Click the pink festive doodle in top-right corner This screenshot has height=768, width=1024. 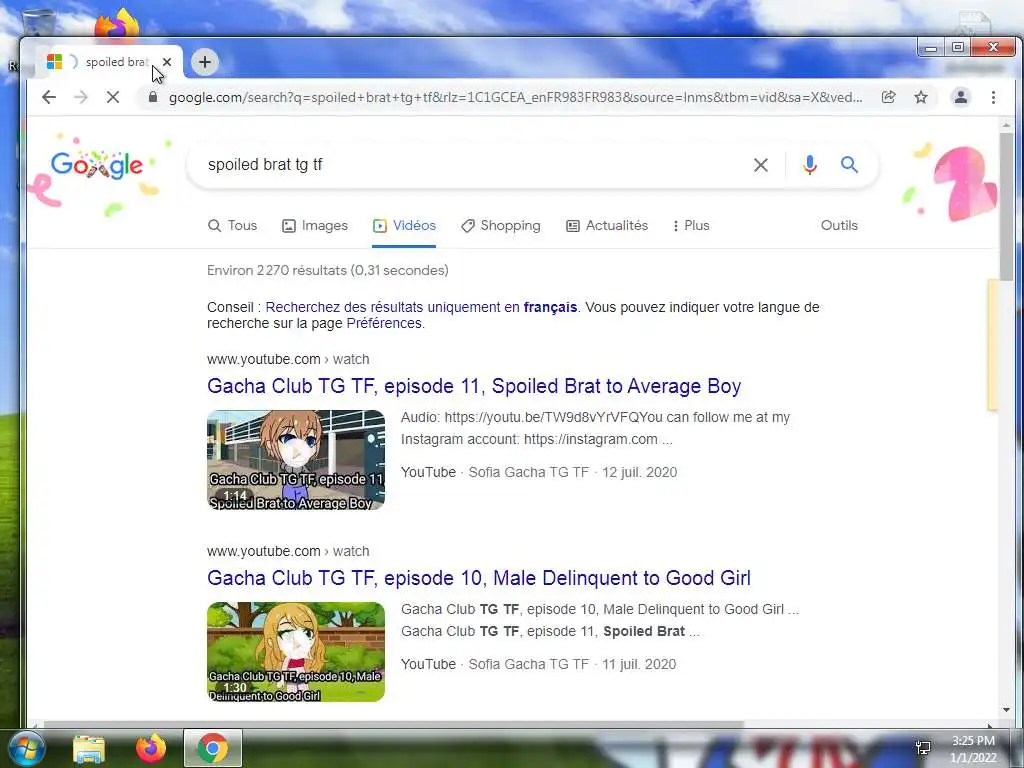pos(964,183)
